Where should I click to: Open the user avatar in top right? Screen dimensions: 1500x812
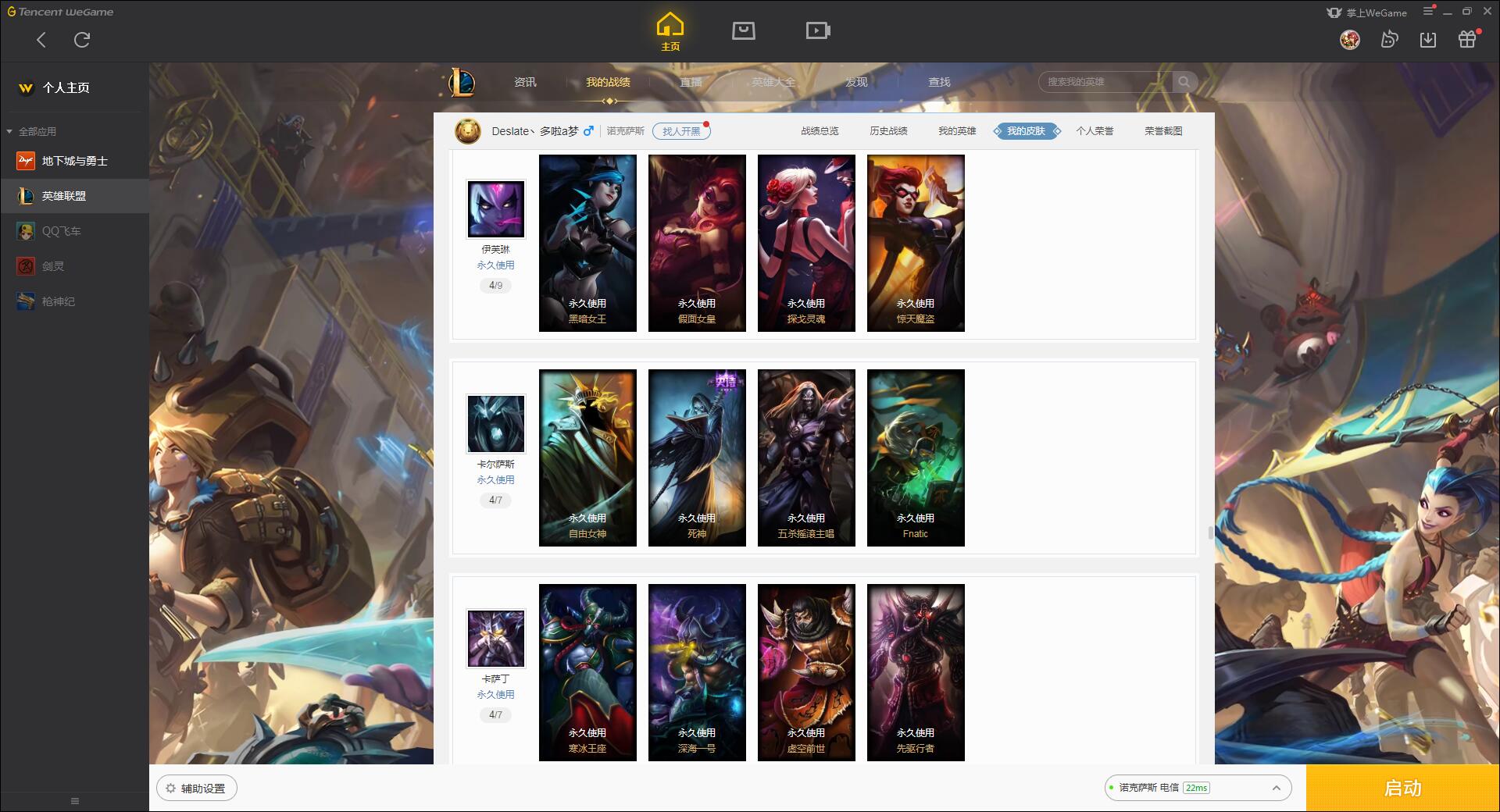click(1350, 39)
